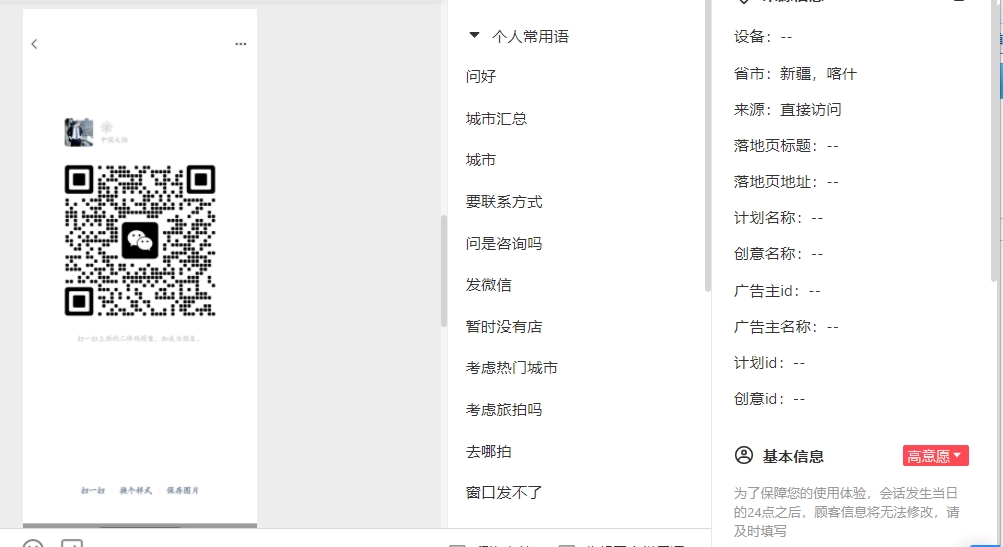1003x547 pixels.
Task: Click the 计划id field row
Action: (x=770, y=363)
